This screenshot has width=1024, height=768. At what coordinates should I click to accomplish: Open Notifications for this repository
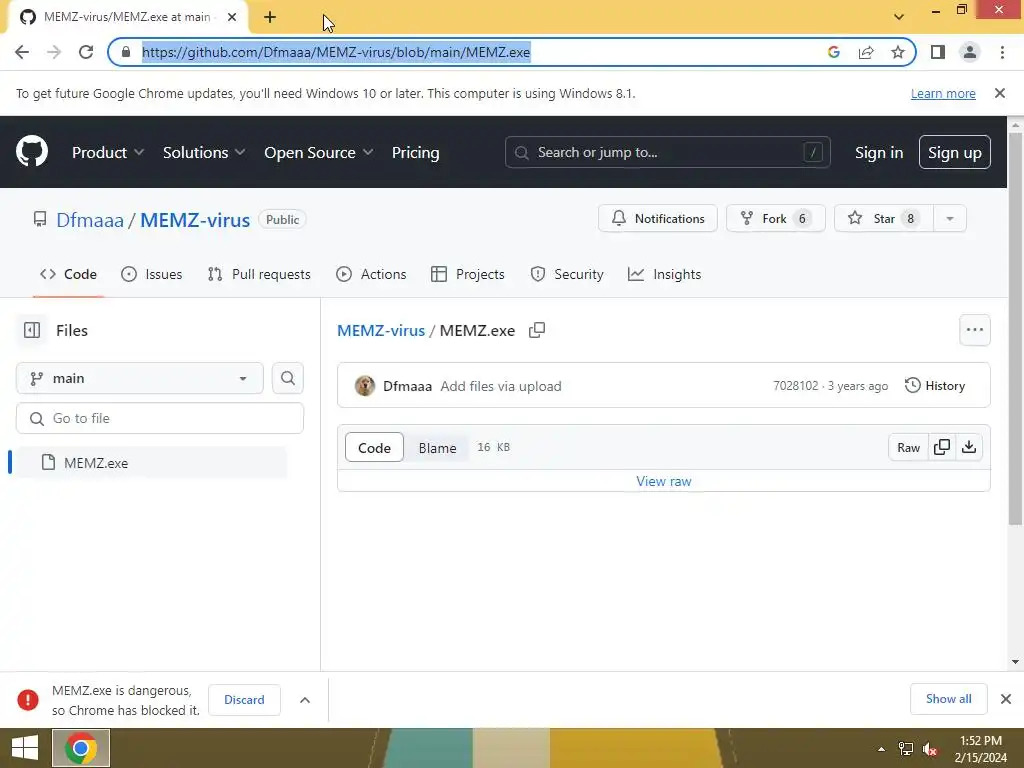tap(658, 219)
